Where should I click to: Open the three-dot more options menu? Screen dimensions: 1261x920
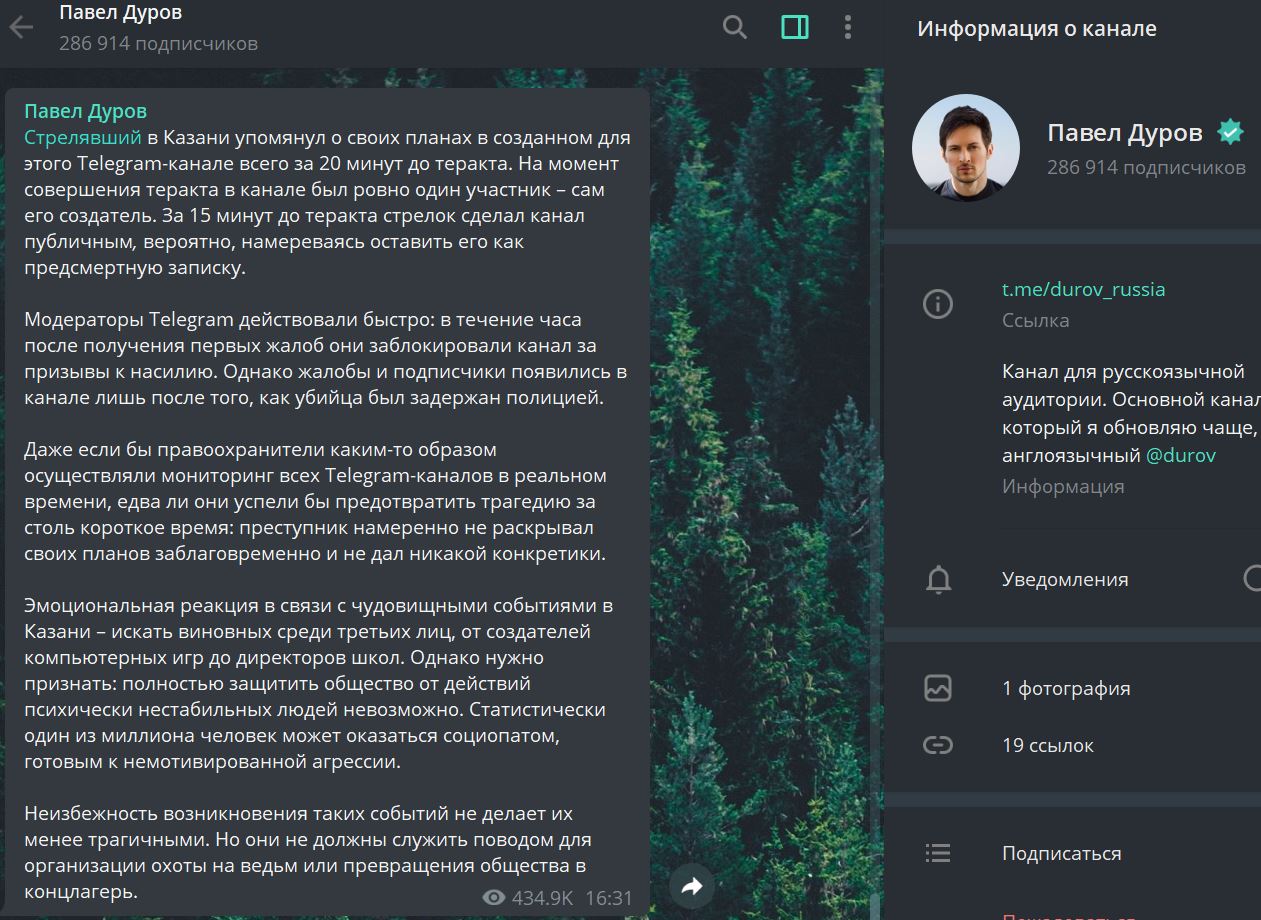848,27
